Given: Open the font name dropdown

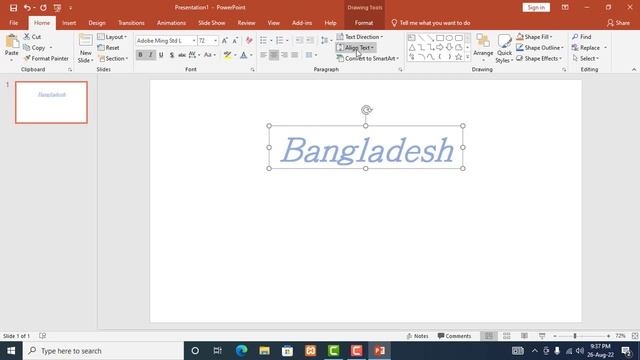Looking at the screenshot, I should coord(194,40).
